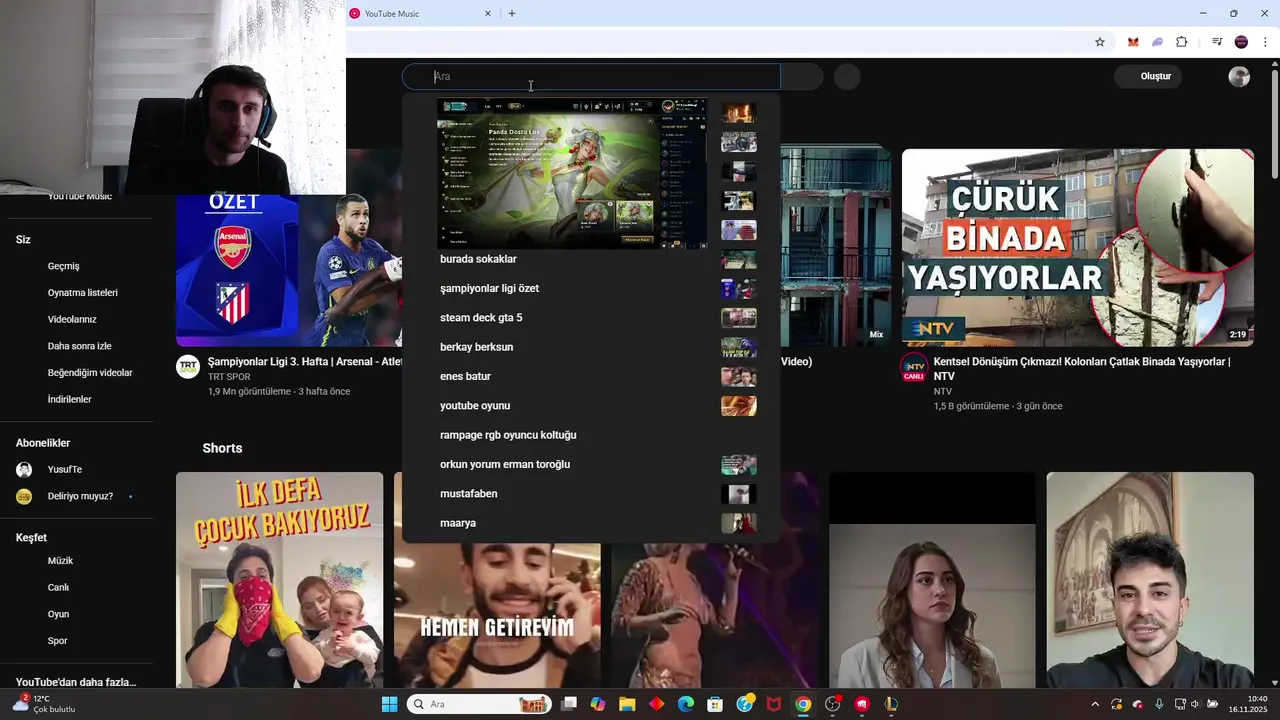
Task: Select the YouTube Music browser tab
Action: coord(420,14)
